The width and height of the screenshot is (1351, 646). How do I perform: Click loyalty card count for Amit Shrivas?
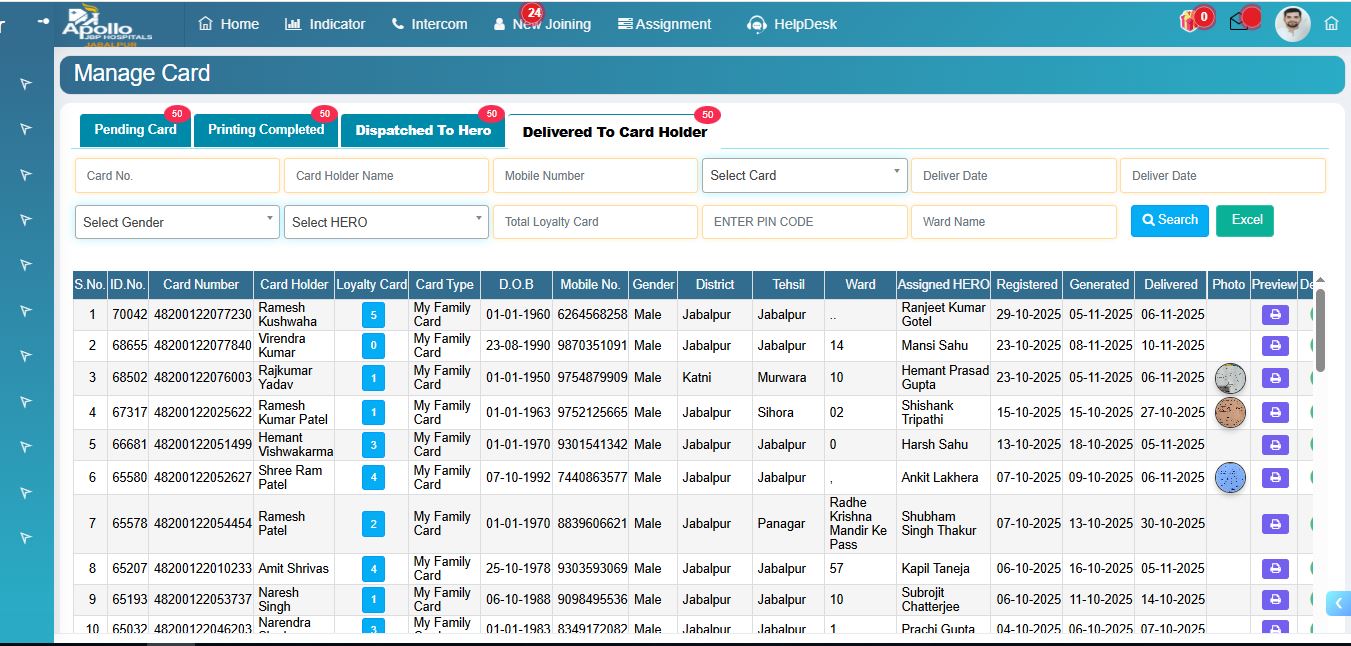[x=373, y=570]
